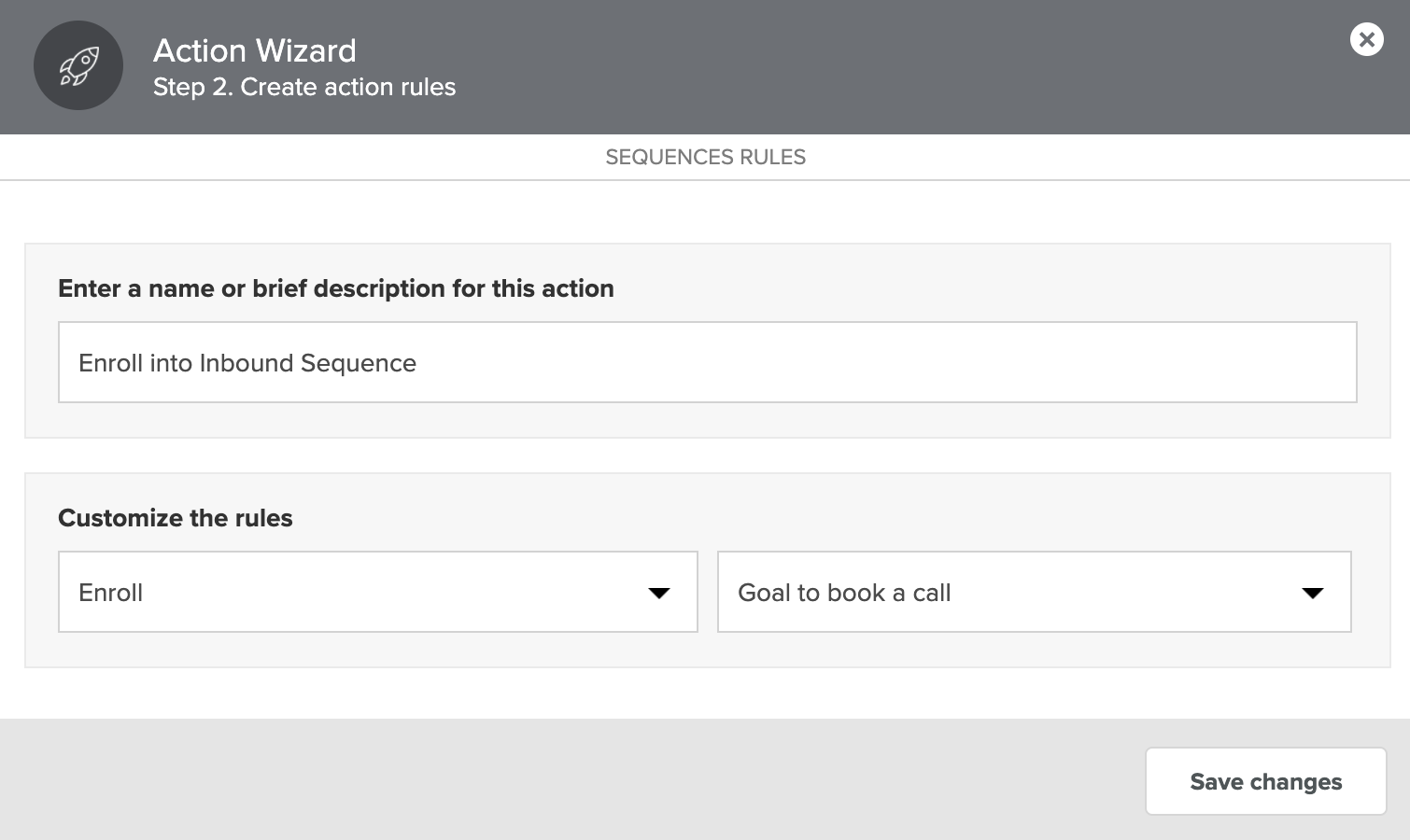Open the Goal to book a call dropdown
The width and height of the screenshot is (1410, 840).
[1034, 592]
